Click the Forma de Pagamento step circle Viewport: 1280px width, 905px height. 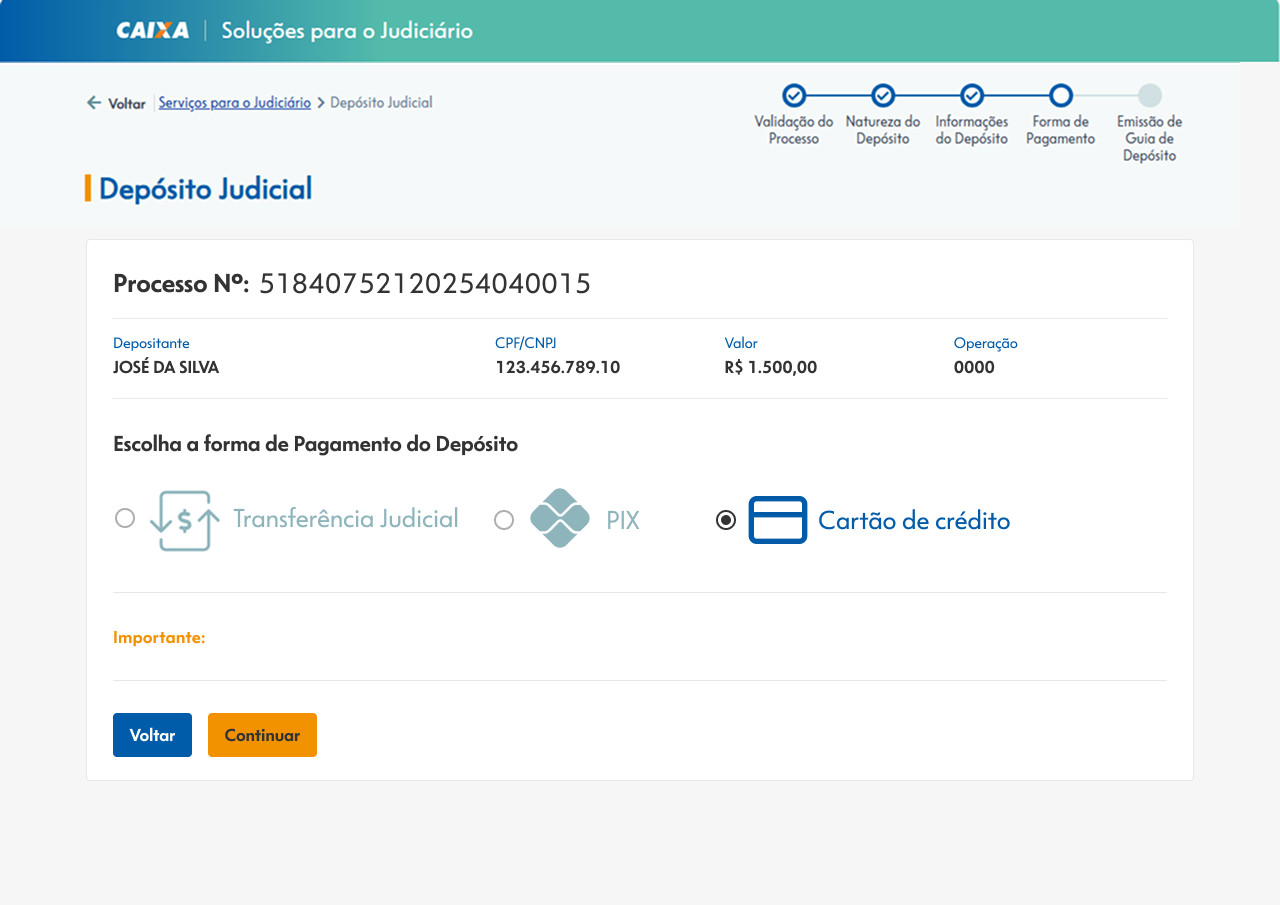(1061, 95)
